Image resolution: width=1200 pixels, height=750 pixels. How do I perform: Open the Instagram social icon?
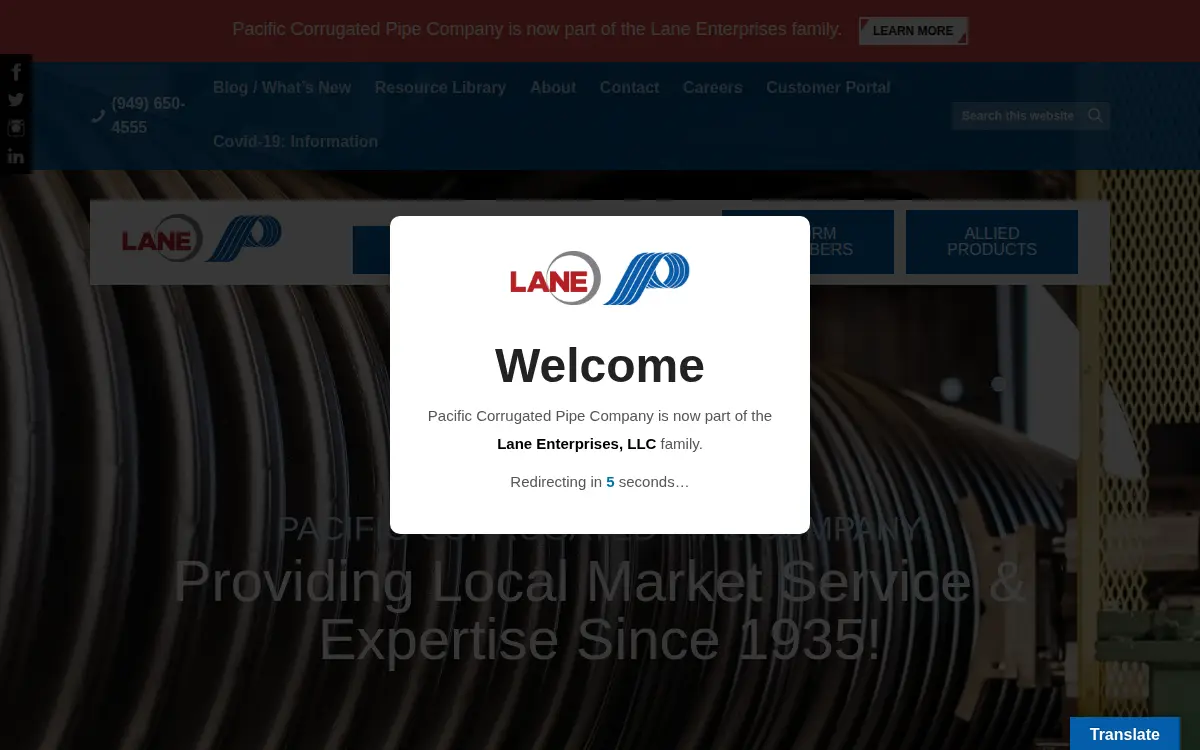tap(16, 128)
